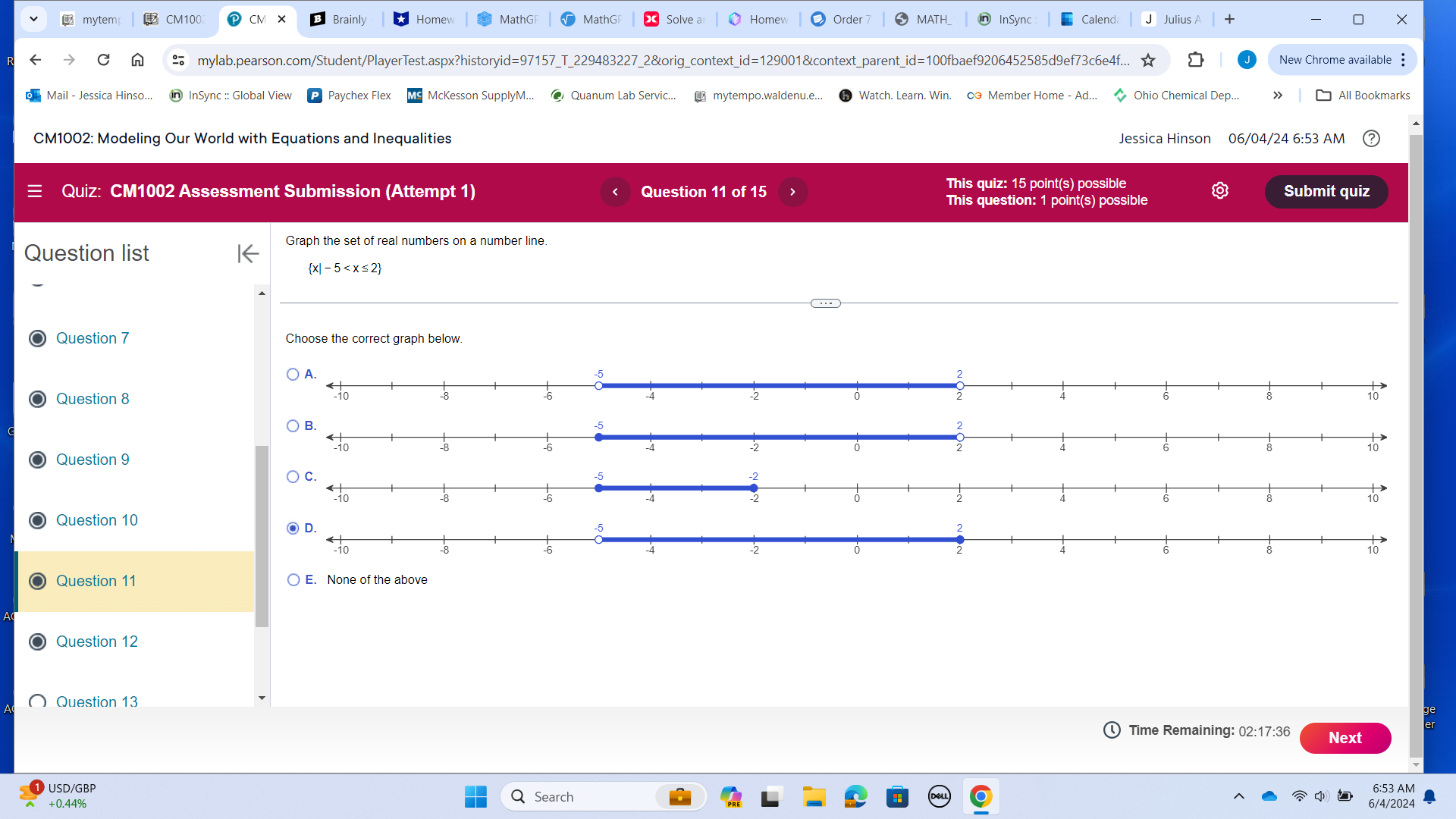
Task: Open Chrome extensions puzzle icon
Action: [1196, 60]
